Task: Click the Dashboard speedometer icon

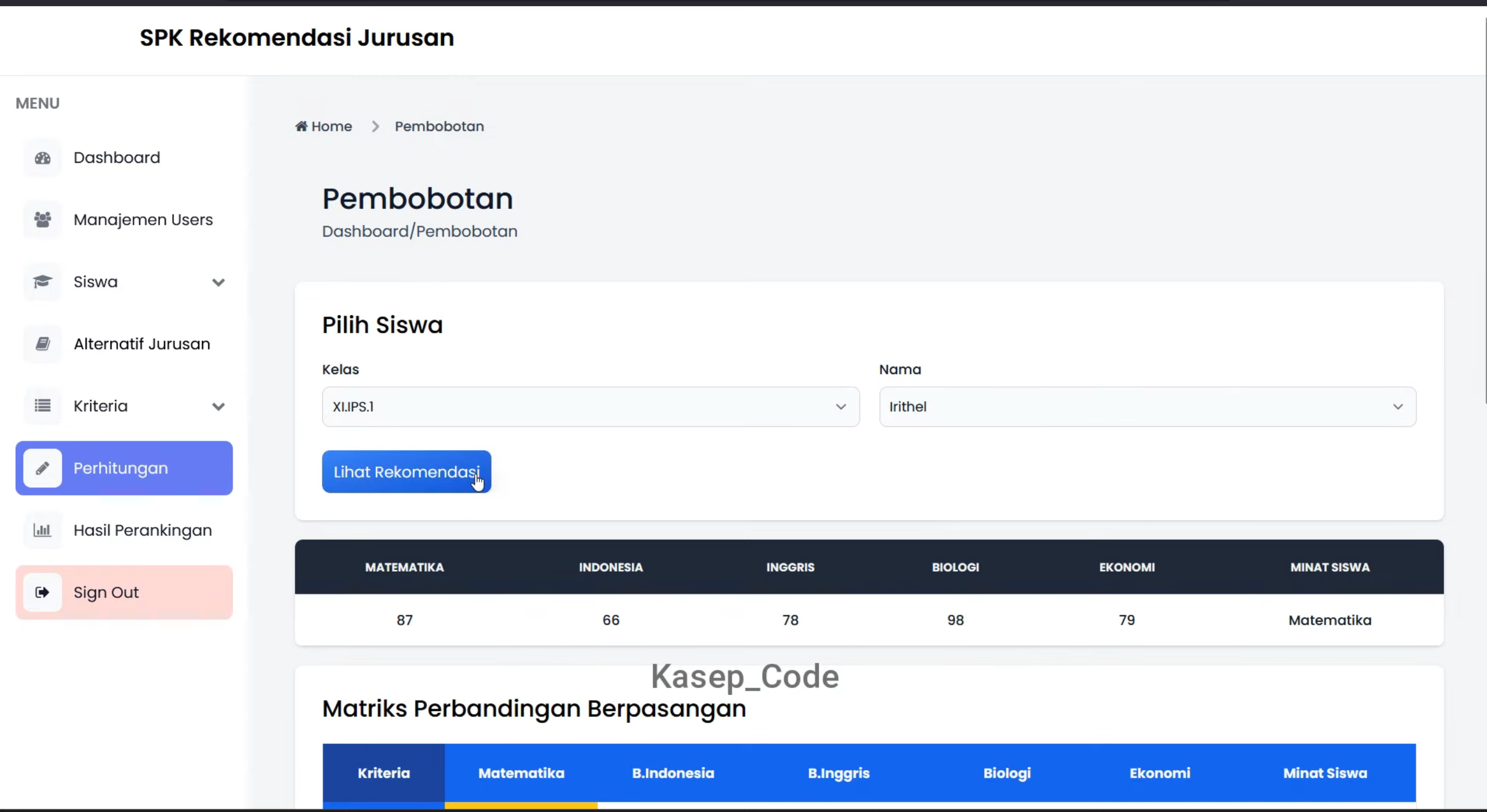Action: tap(42, 158)
